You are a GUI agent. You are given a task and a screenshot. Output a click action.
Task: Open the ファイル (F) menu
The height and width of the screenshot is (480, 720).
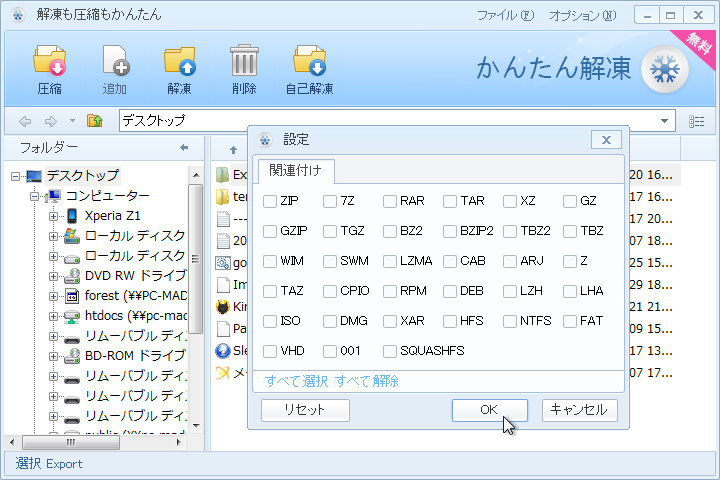505,16
